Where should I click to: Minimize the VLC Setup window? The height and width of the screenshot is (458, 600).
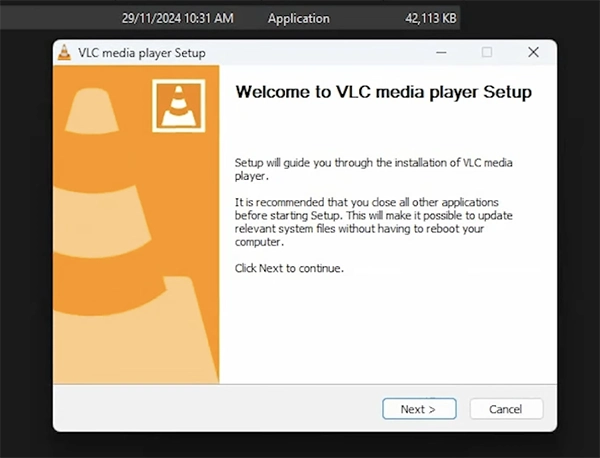point(441,52)
